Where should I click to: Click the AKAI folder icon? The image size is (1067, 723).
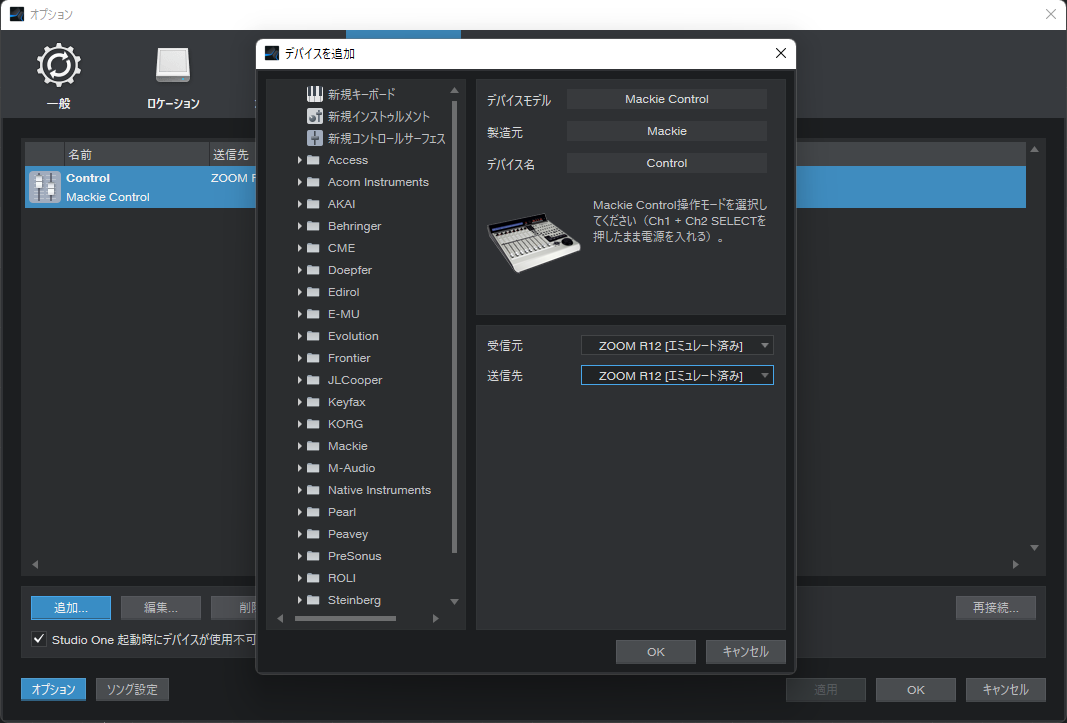click(313, 204)
